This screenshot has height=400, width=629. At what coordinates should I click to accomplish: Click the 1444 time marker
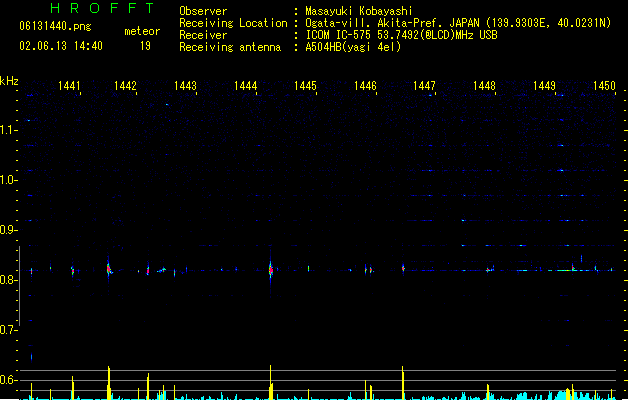pyautogui.click(x=246, y=85)
